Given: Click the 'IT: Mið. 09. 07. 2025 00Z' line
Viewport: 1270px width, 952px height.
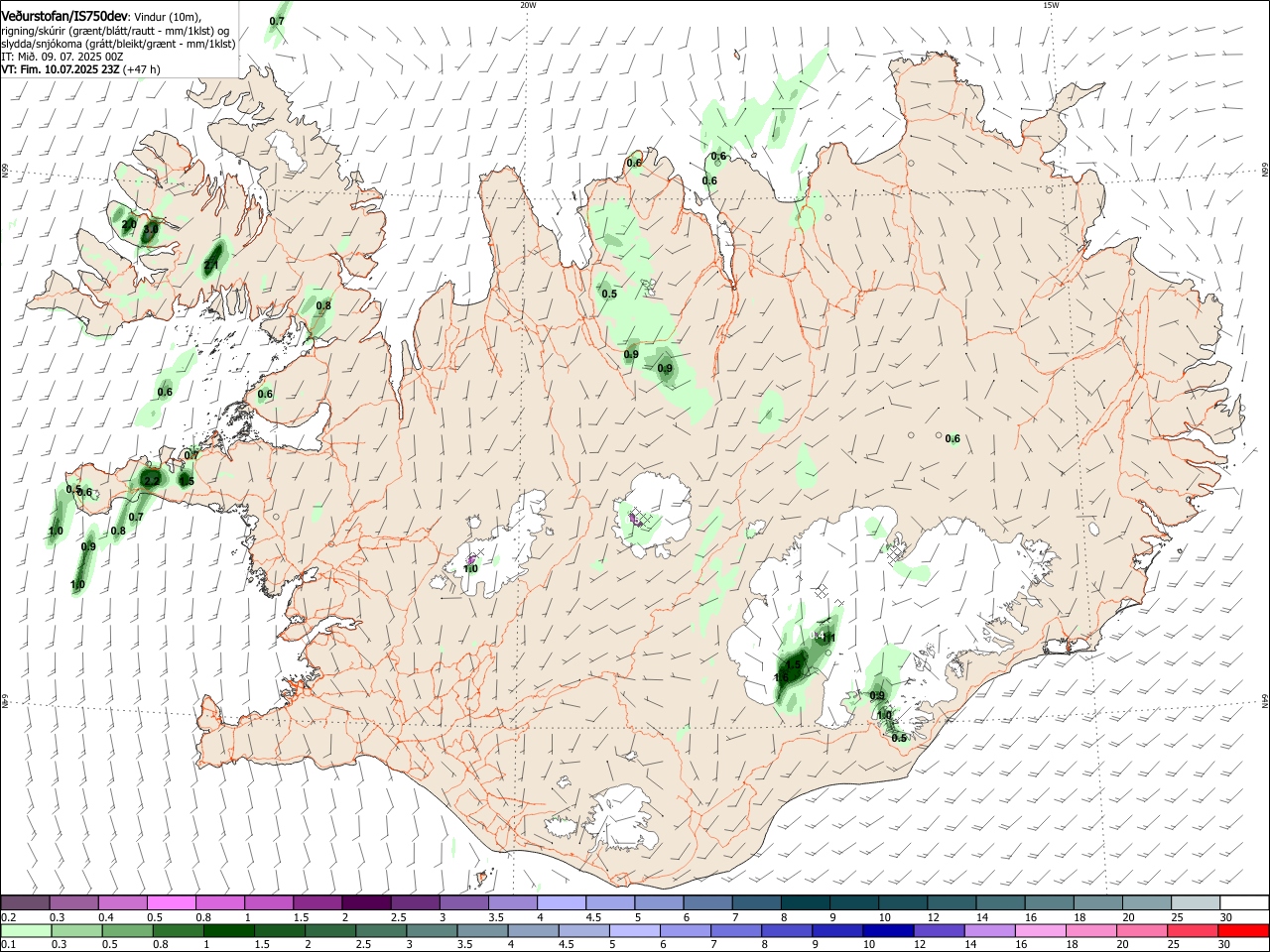Looking at the screenshot, I should (x=63, y=57).
